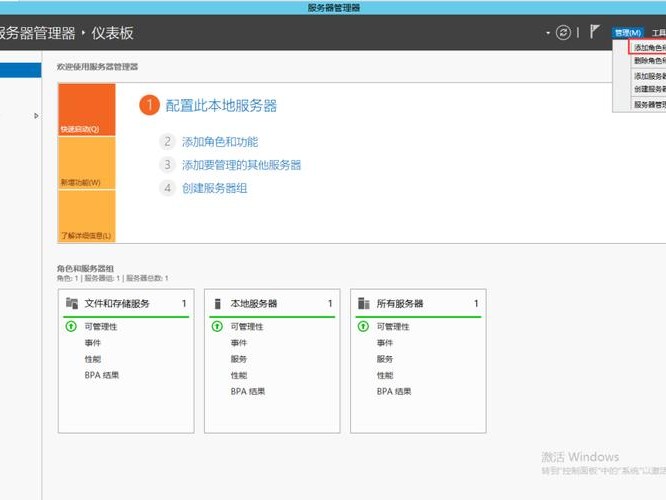Open 性能 in 所有服务器 tile

(x=385, y=375)
